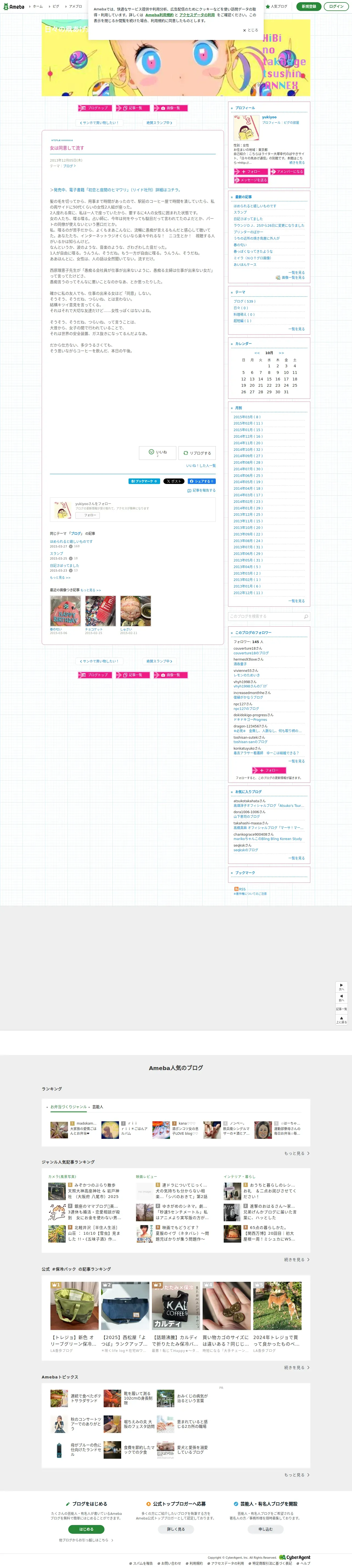Click フォロー button under yukiyooさんをフォロー

click(88, 515)
